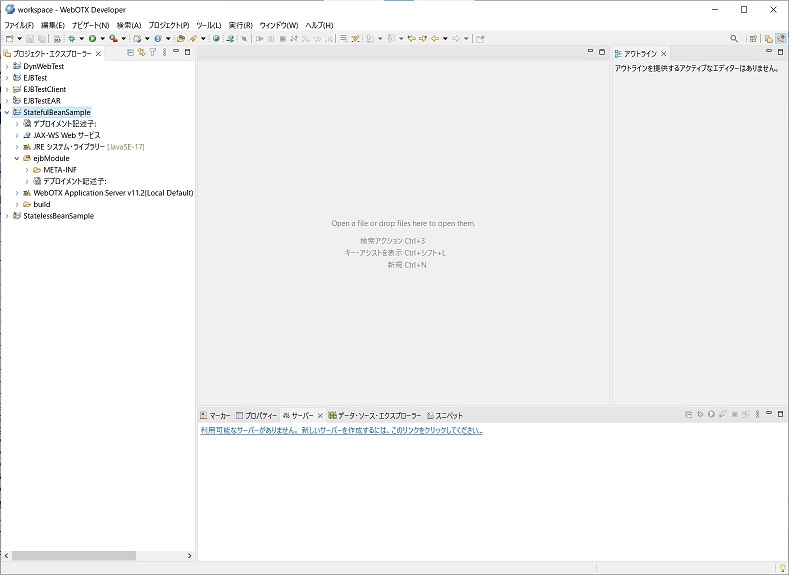Toggle Link with Editor in Project Explorer
The image size is (789, 575).
click(x=142, y=52)
